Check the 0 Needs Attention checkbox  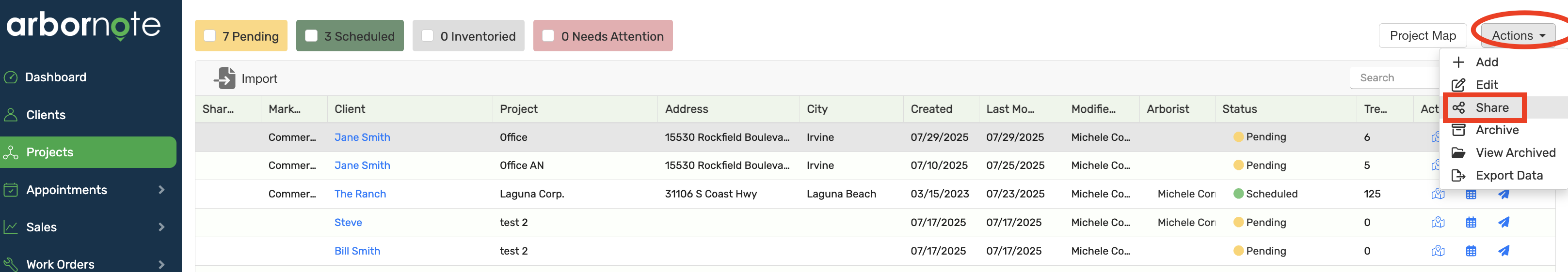tap(548, 36)
